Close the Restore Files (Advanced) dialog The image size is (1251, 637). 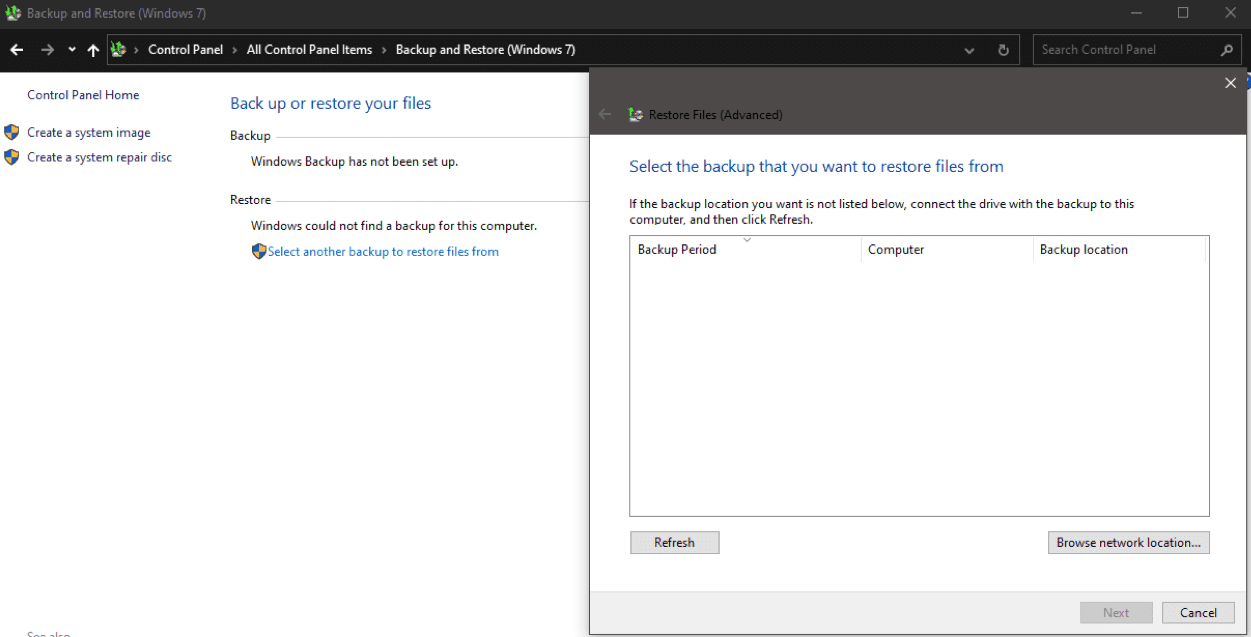1231,83
